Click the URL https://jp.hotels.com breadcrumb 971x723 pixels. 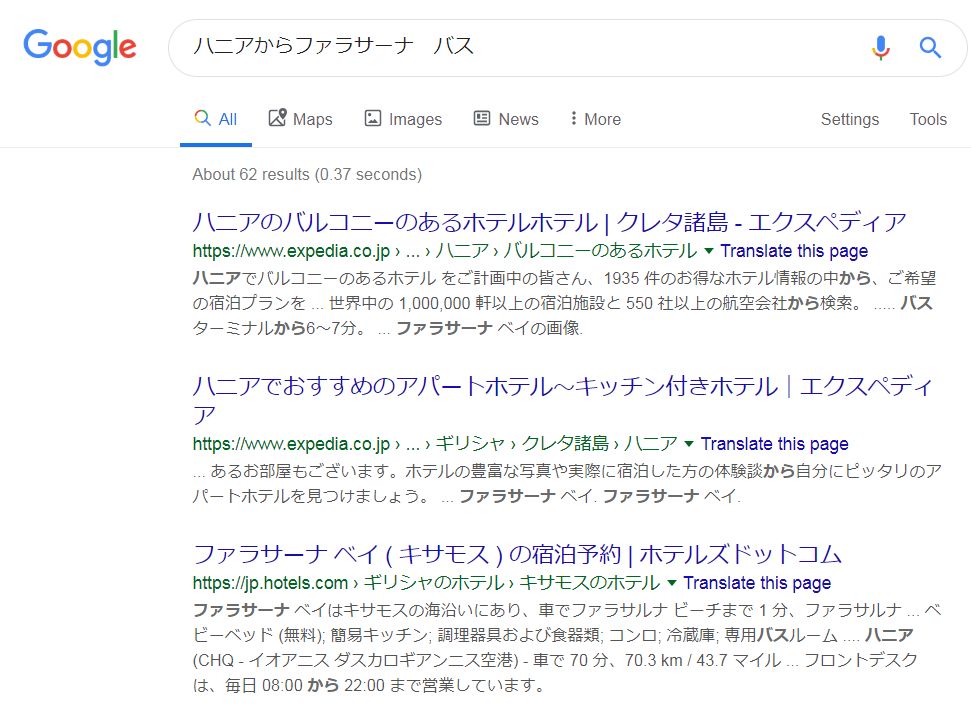pyautogui.click(x=270, y=583)
